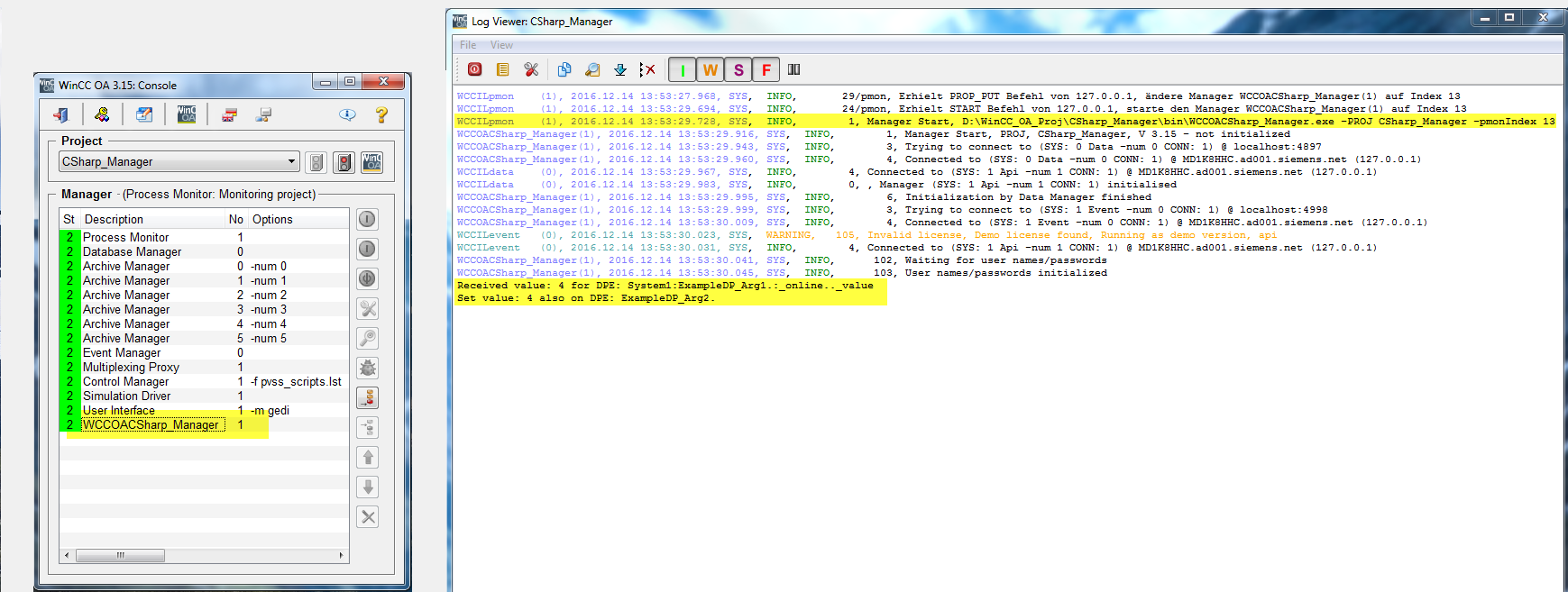Toggle the purple S severe filter
The height and width of the screenshot is (592, 1568).
click(x=738, y=69)
